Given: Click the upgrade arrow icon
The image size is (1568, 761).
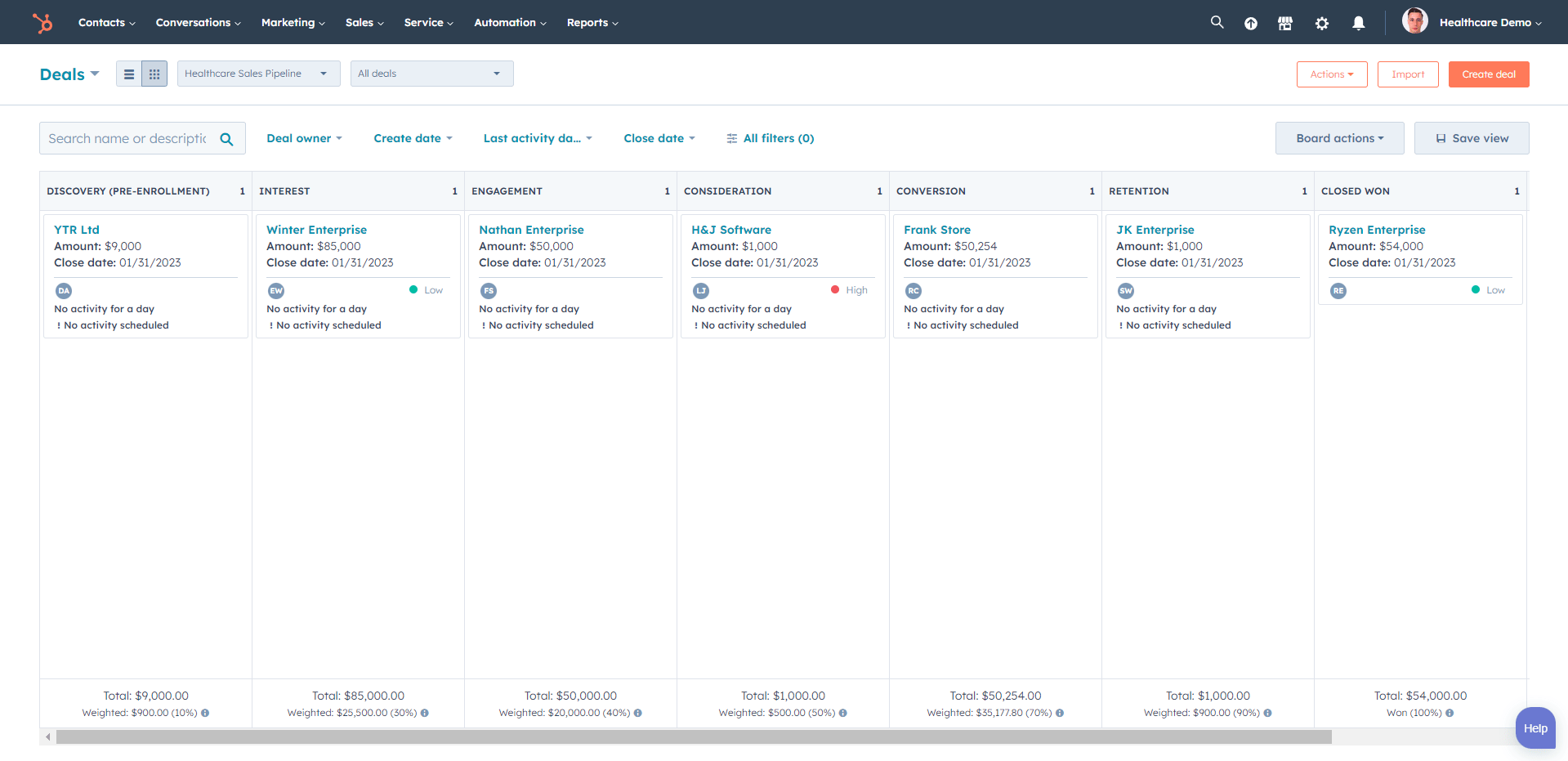Looking at the screenshot, I should pyautogui.click(x=1251, y=24).
